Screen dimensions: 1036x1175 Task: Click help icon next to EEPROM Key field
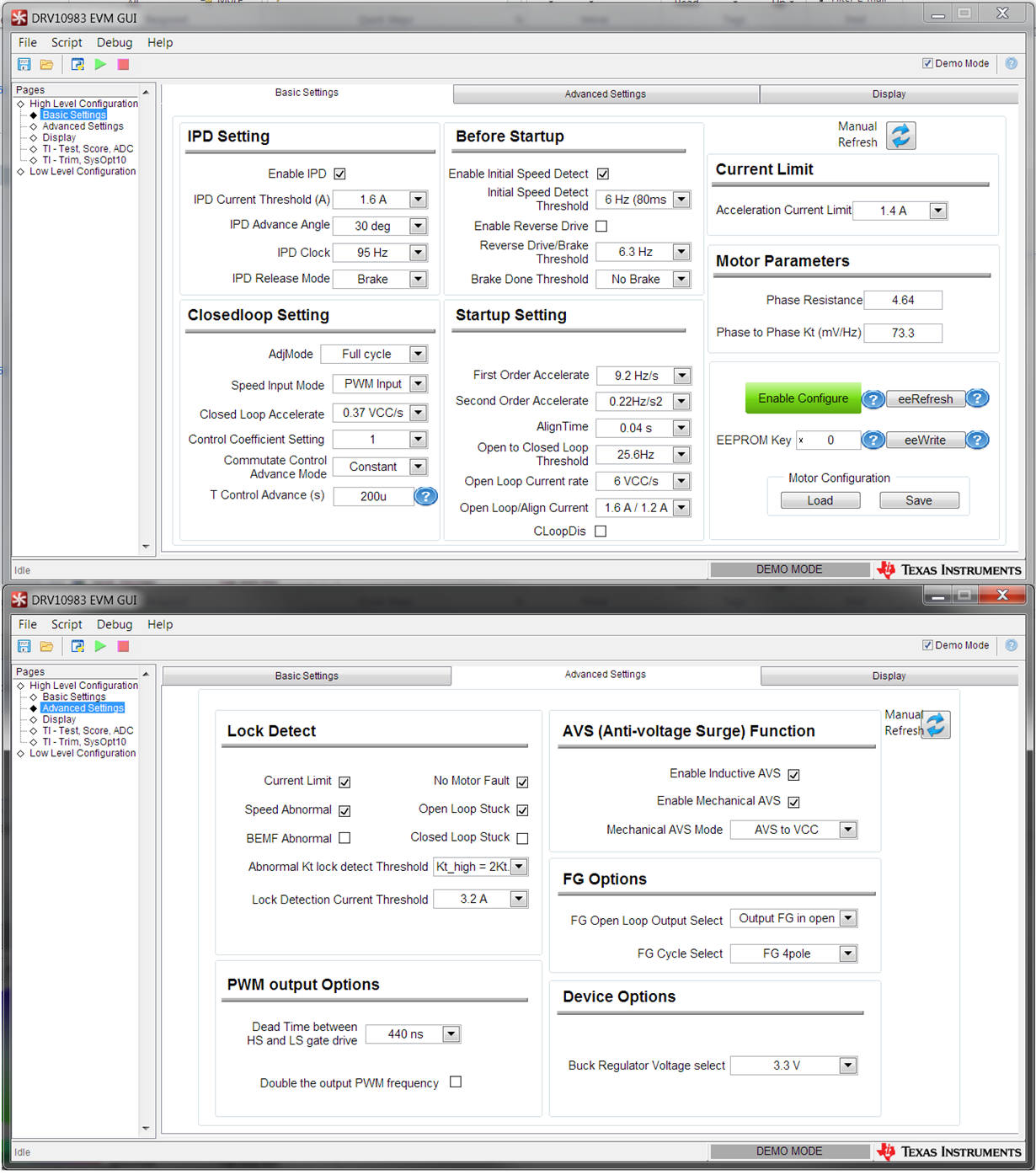point(873,440)
